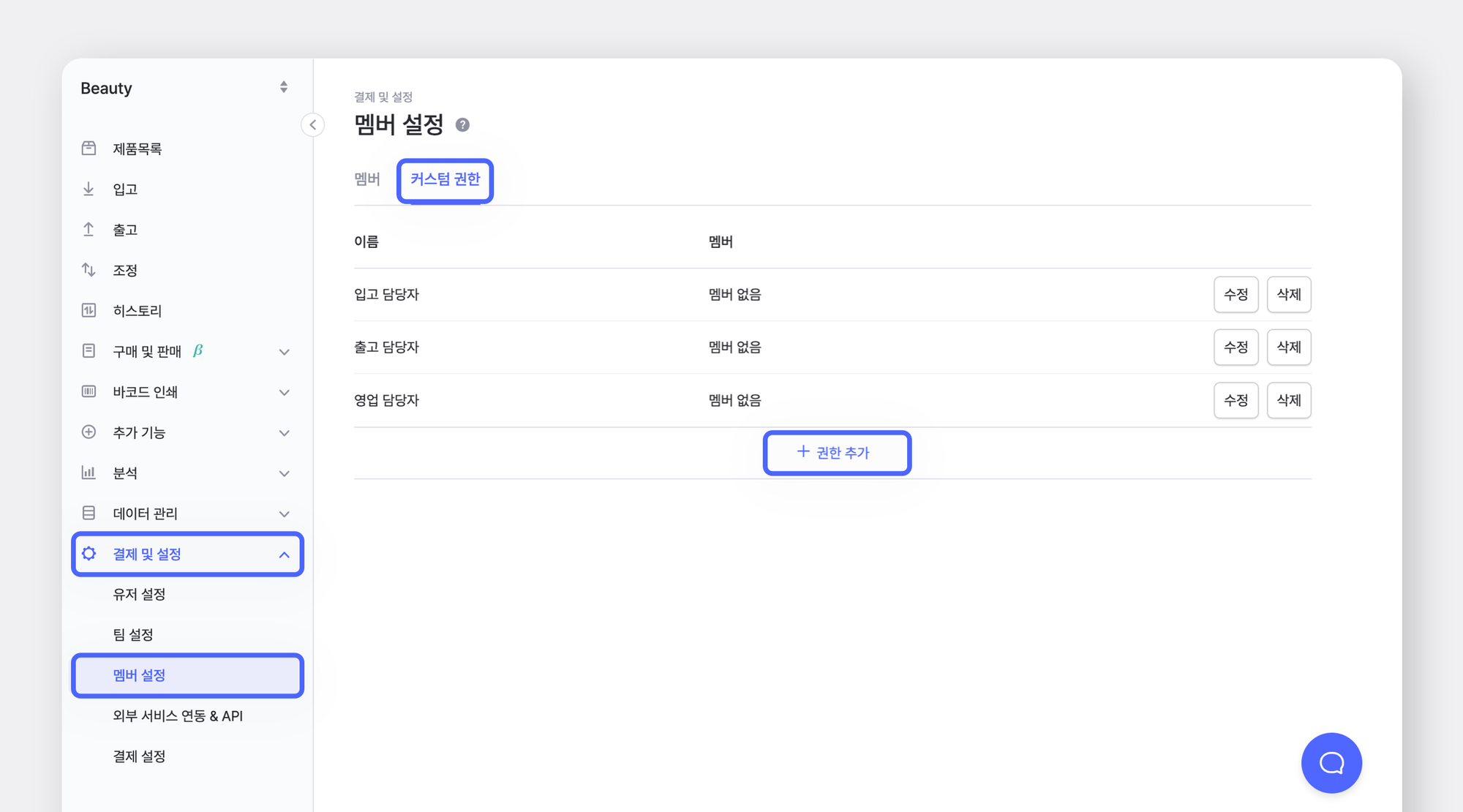Click the analysis bar chart icon
The image size is (1463, 812).
coord(89,473)
